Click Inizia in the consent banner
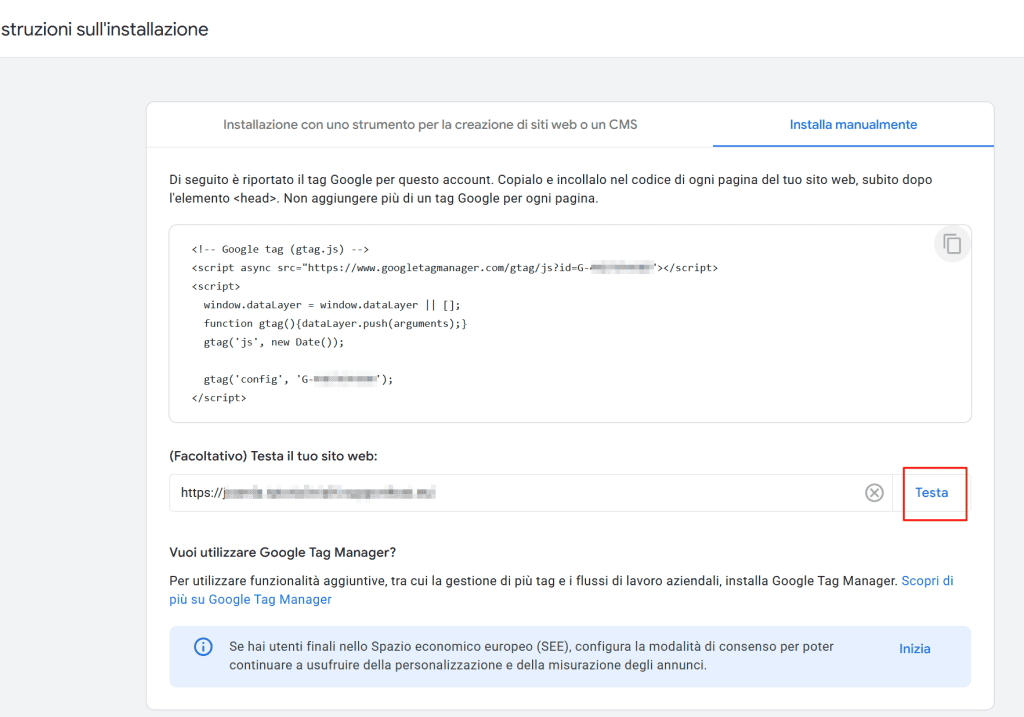Image resolution: width=1024 pixels, height=717 pixels. coord(914,648)
